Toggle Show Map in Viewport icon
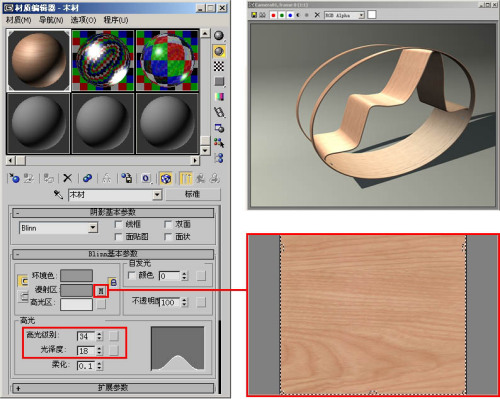 click(166, 178)
